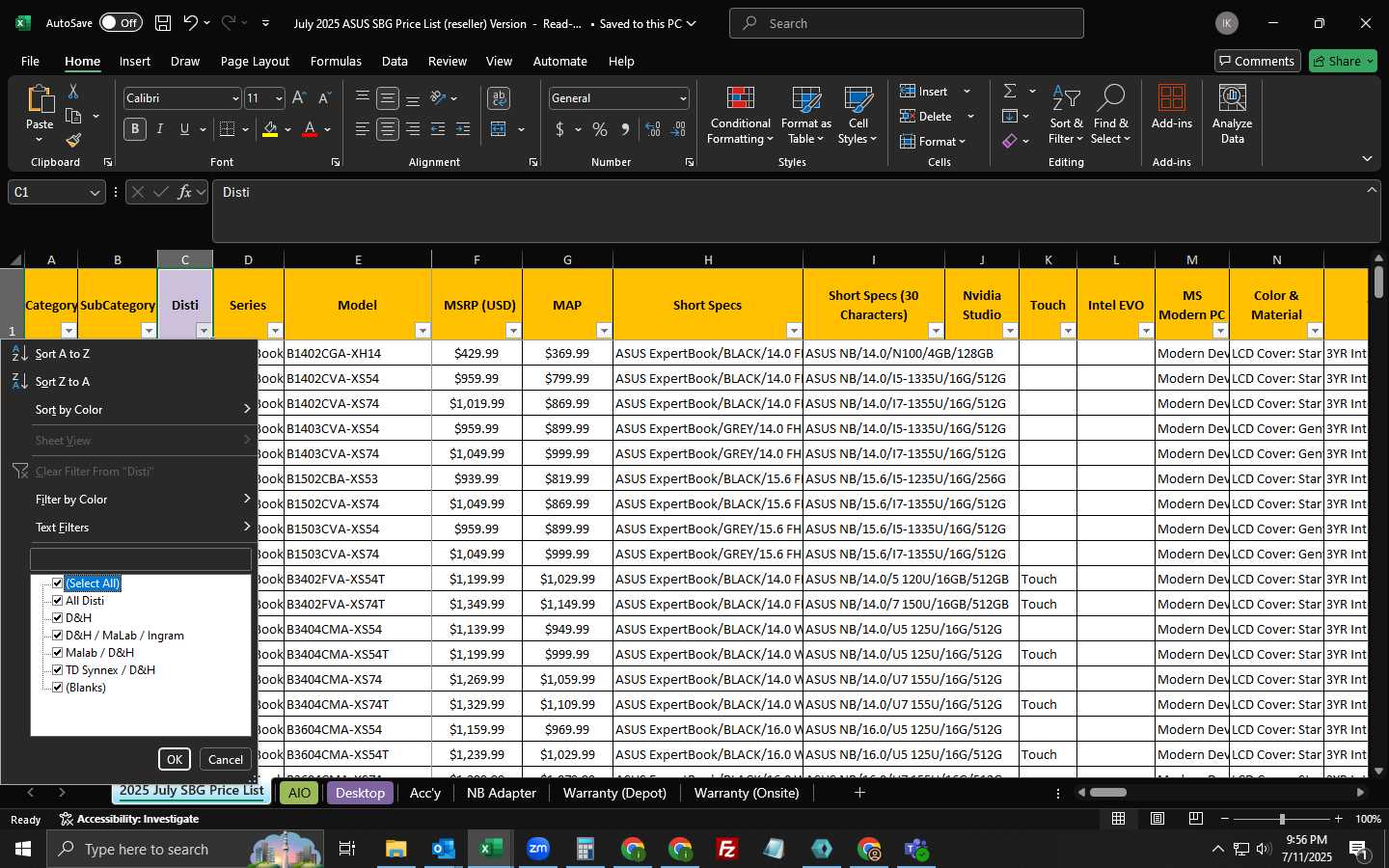The image size is (1389, 868).
Task: Open Conditional Formatting
Action: point(740,116)
